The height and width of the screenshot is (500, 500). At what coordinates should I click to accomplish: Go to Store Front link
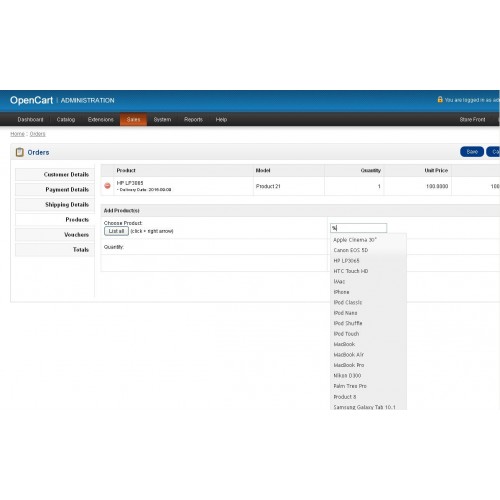click(x=472, y=120)
